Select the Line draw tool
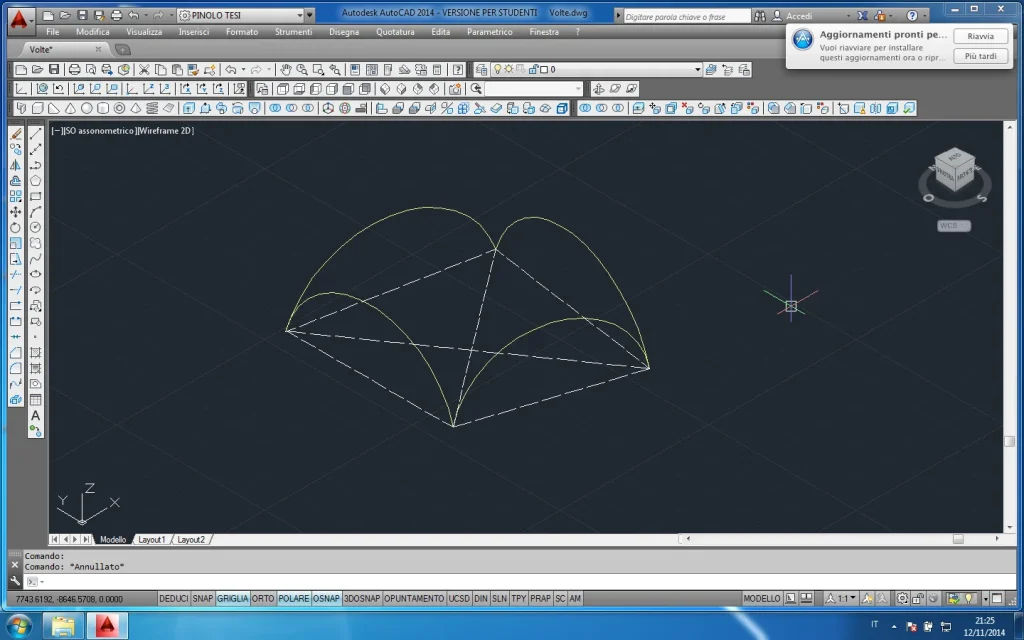The height and width of the screenshot is (640, 1024). tap(35, 133)
